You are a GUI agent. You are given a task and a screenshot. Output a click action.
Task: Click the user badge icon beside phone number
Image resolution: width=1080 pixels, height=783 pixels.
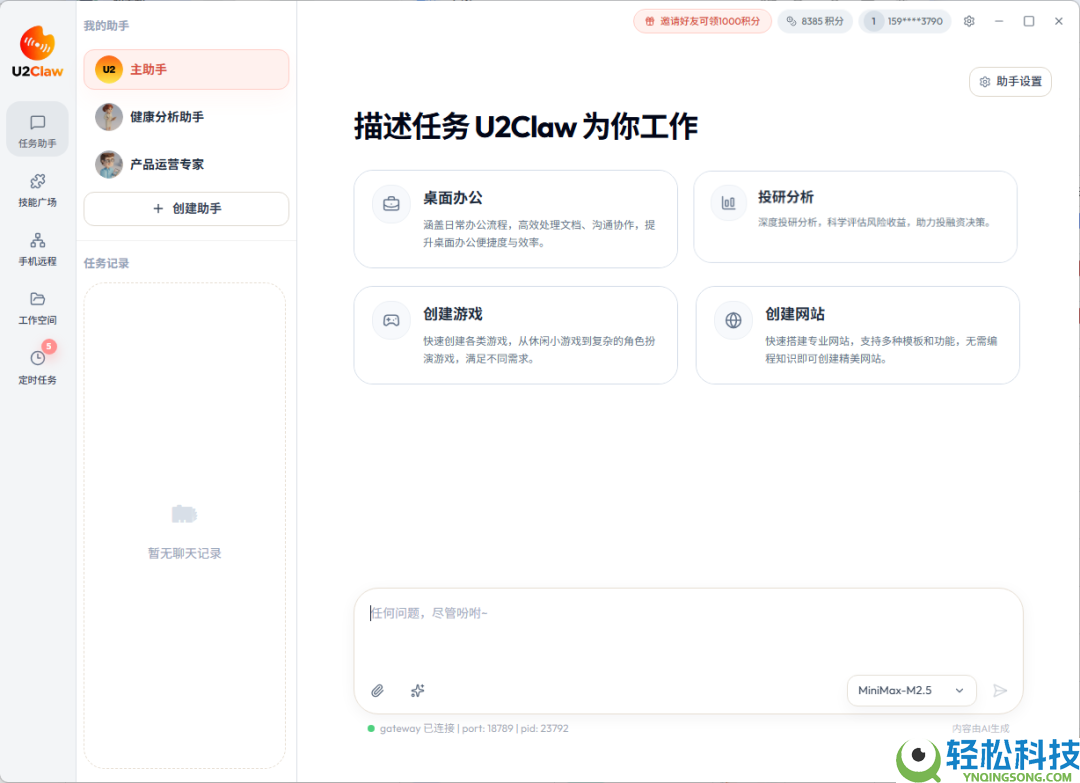[x=873, y=21]
